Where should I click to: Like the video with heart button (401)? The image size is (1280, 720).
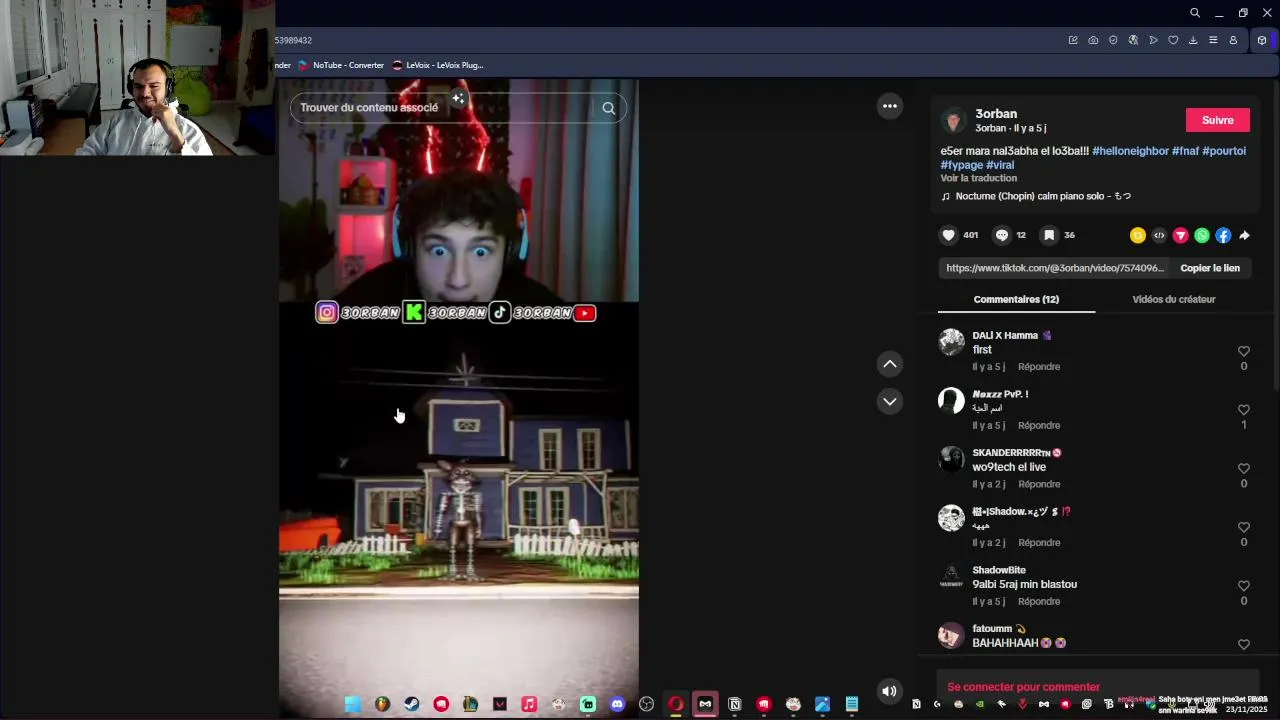click(x=949, y=235)
